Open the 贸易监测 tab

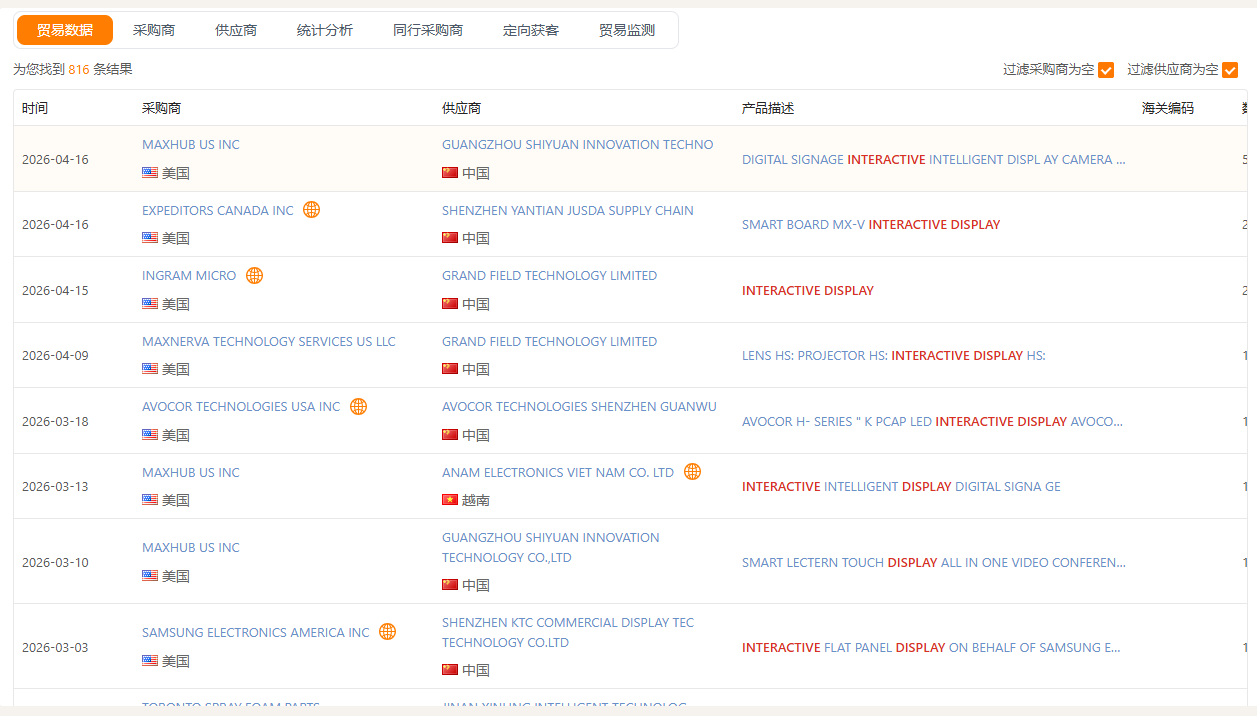(627, 30)
